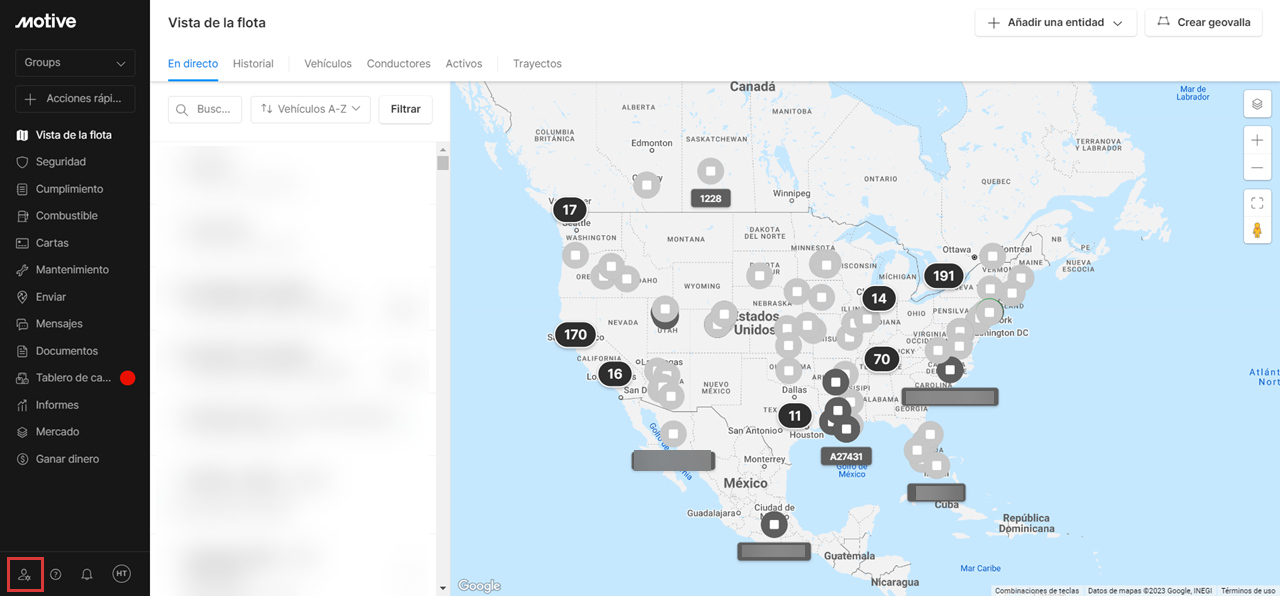Switch to the En directo tab
The width and height of the screenshot is (1280, 596).
point(193,64)
